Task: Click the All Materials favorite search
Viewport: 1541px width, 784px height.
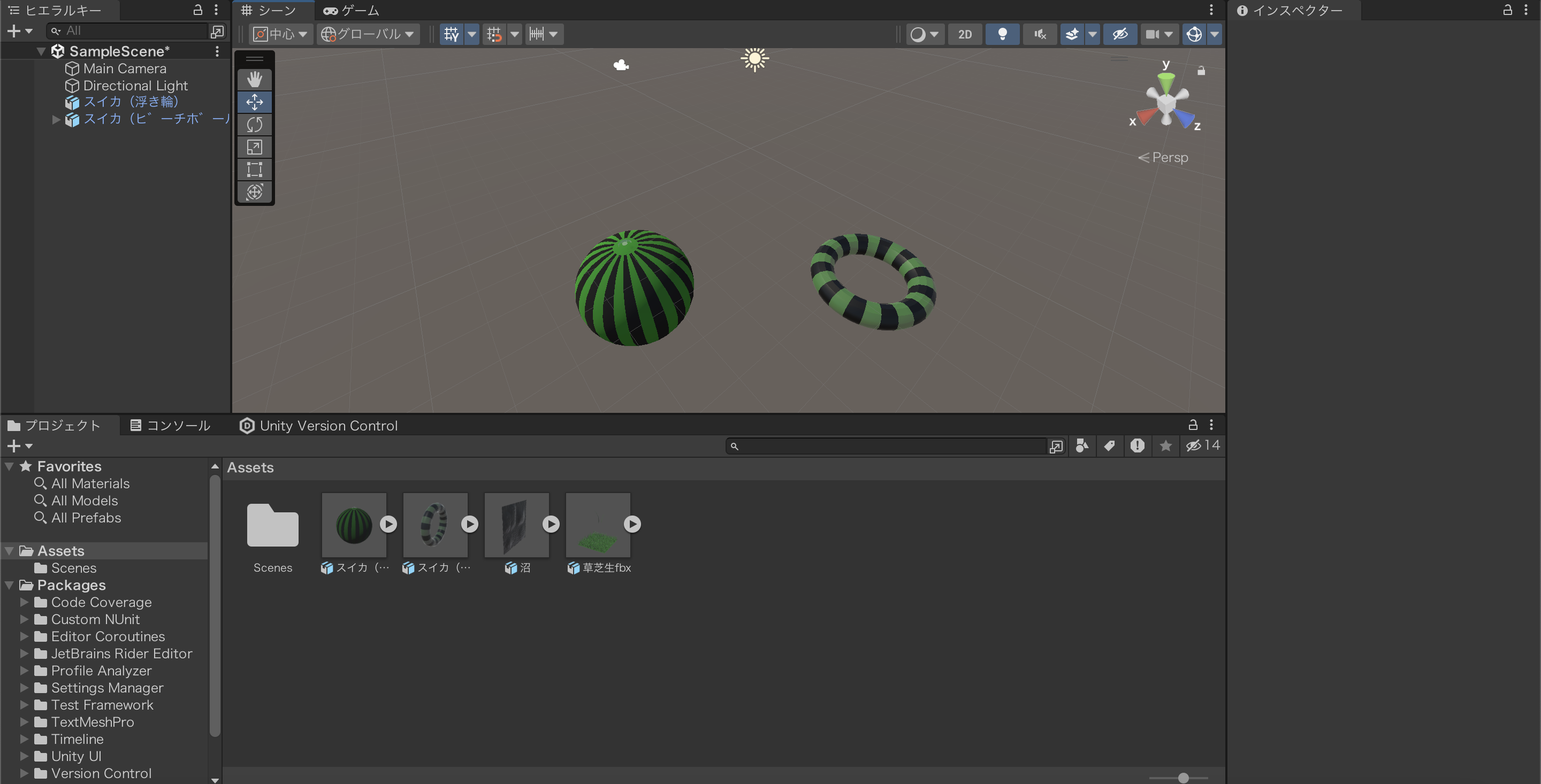Action: pos(90,483)
